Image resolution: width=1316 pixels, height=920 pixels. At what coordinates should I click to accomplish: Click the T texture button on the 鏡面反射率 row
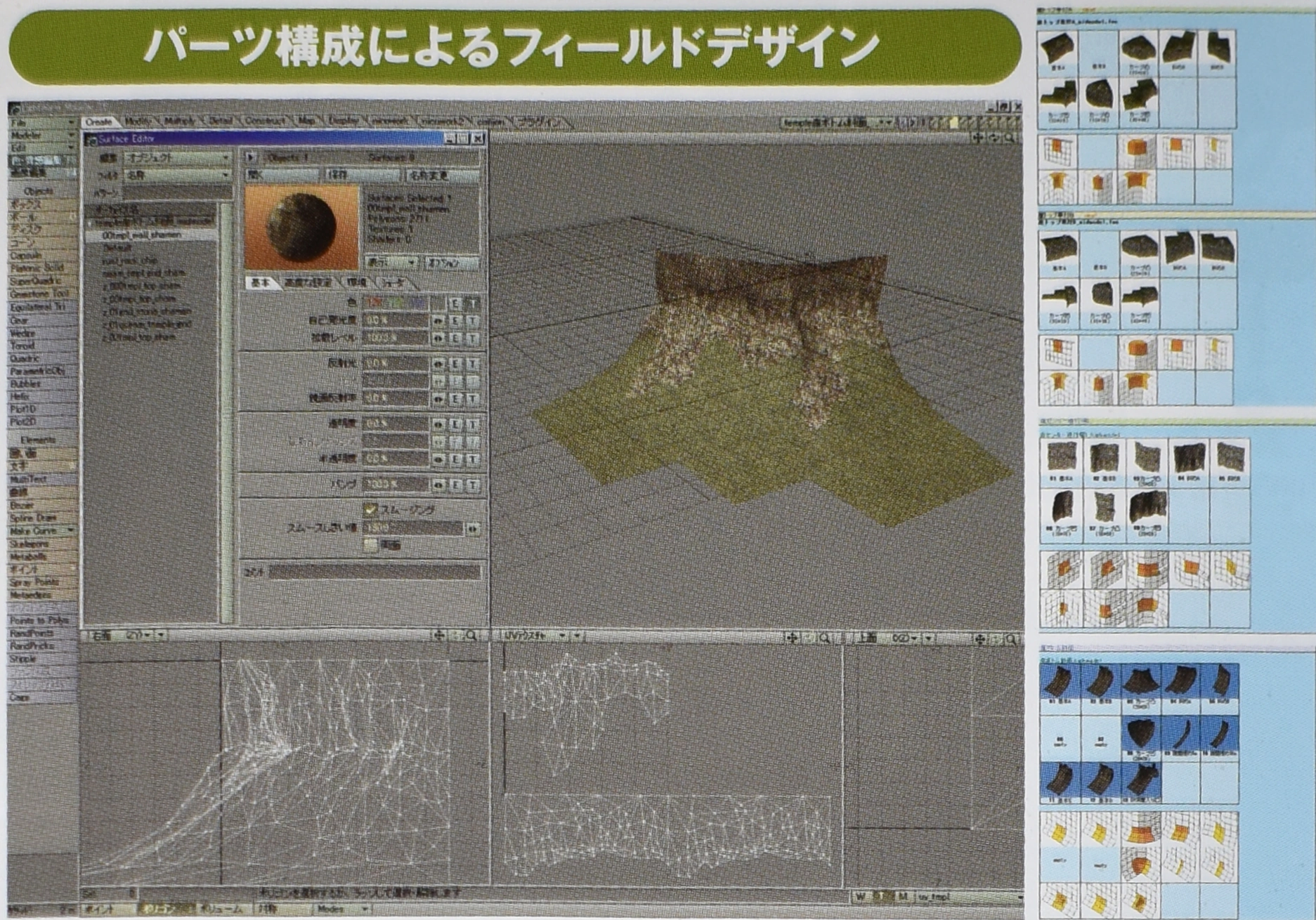472,398
